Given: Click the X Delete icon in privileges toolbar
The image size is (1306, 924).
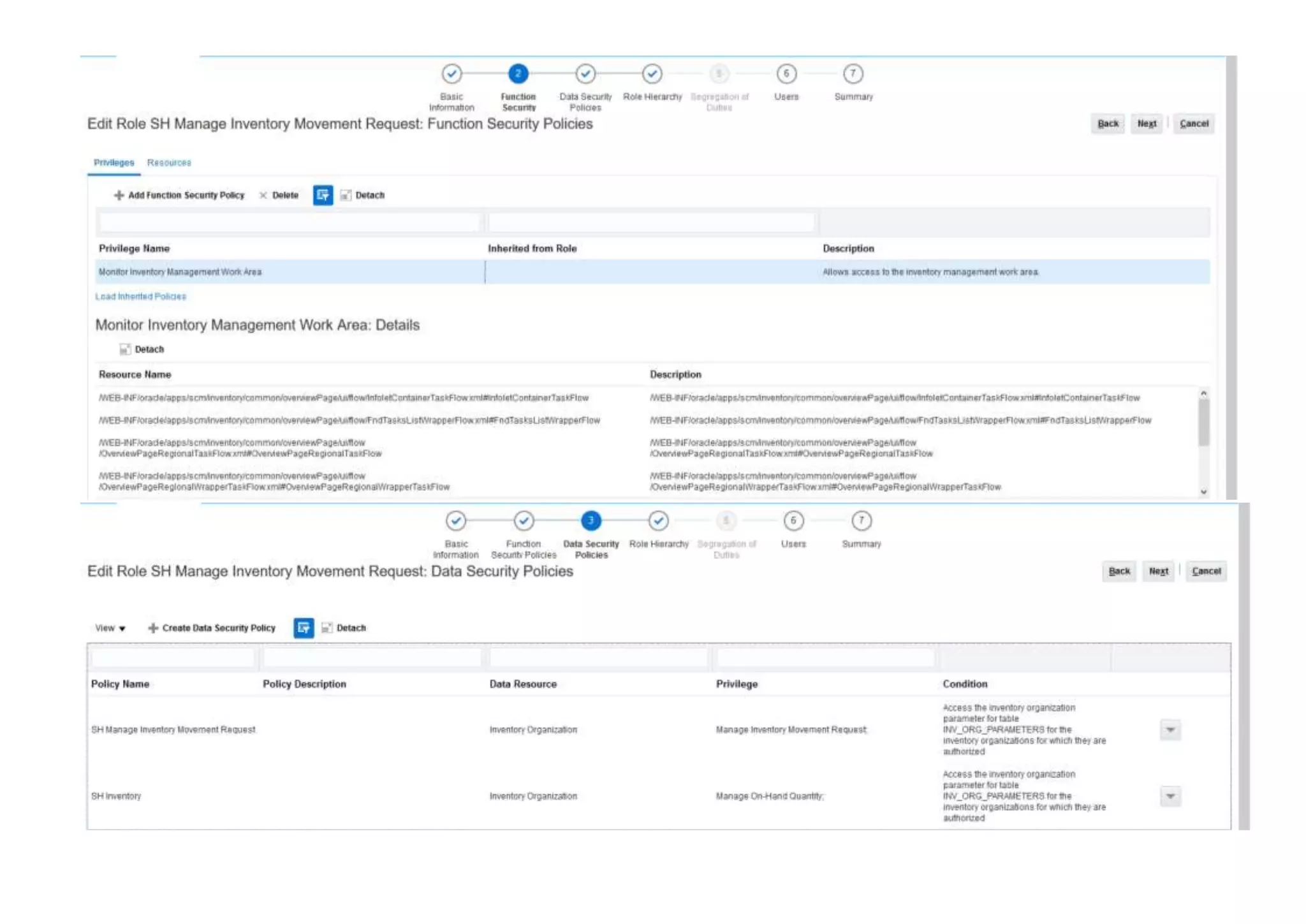Looking at the screenshot, I should point(263,195).
